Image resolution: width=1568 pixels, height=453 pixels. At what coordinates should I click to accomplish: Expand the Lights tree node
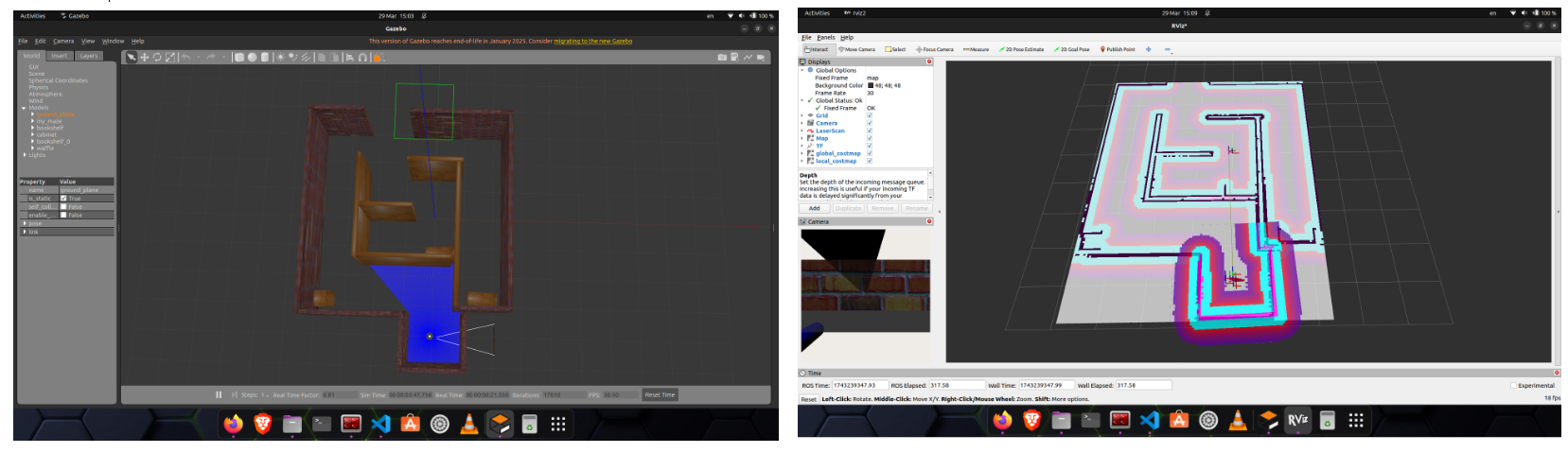25,155
